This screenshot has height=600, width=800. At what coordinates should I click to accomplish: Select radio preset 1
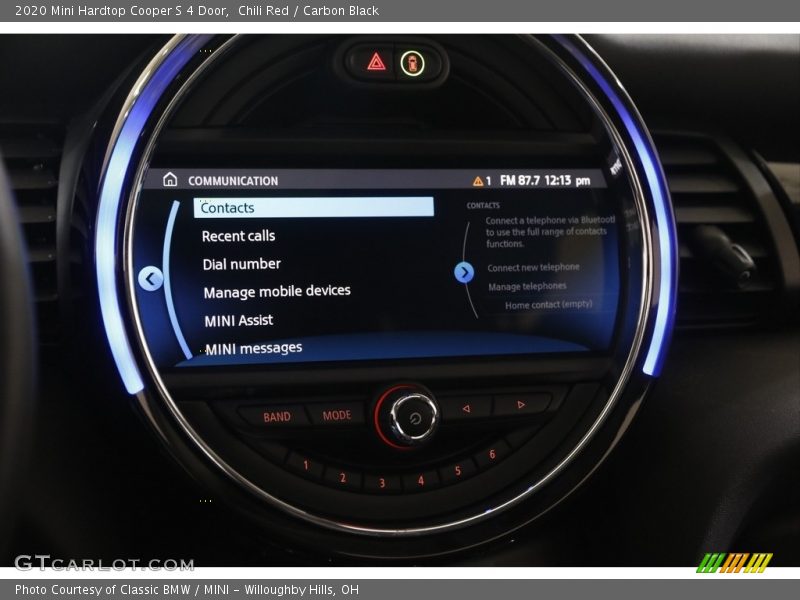[306, 465]
